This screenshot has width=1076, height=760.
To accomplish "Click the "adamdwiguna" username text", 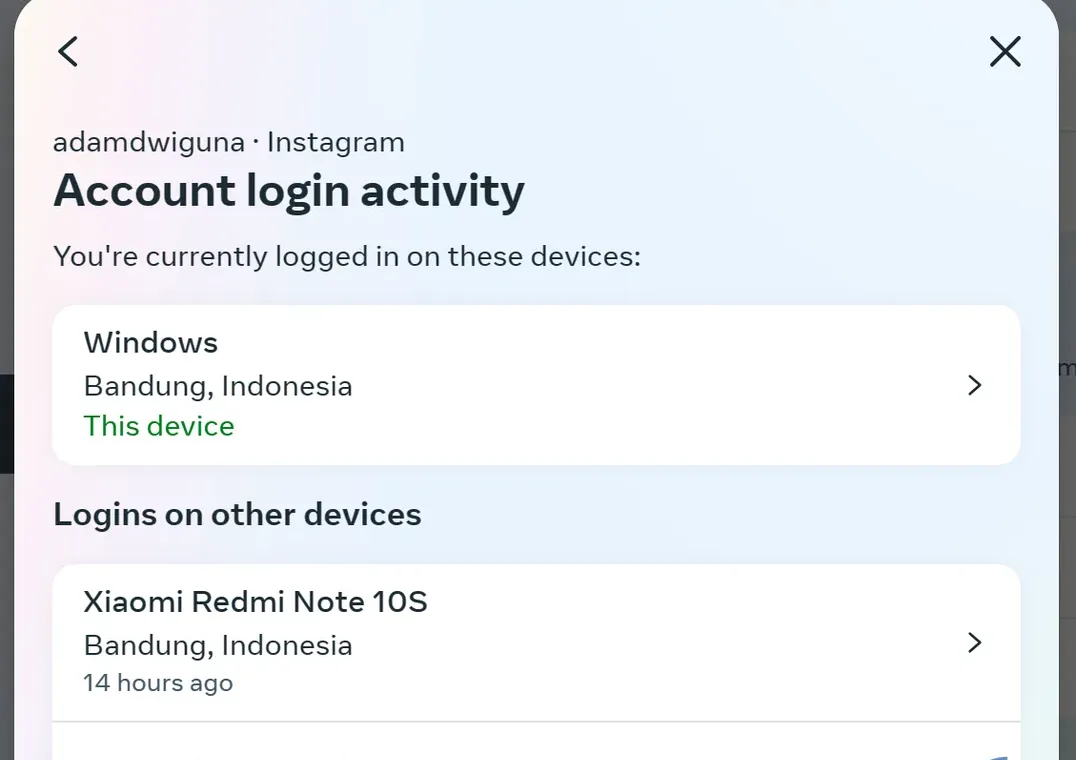I will tap(148, 142).
